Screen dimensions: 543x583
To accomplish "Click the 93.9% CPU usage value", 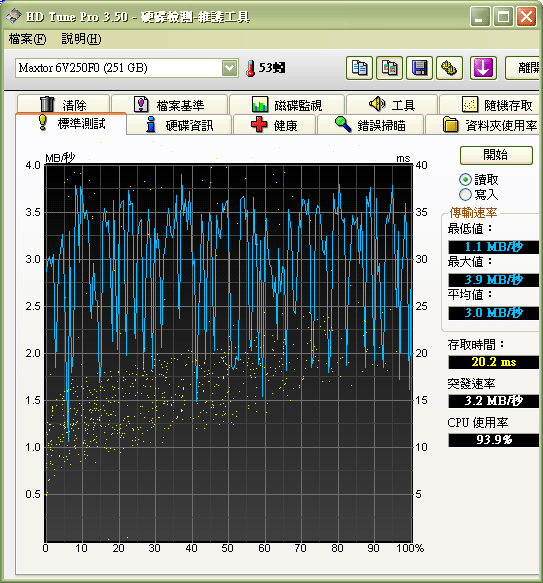I will [494, 440].
